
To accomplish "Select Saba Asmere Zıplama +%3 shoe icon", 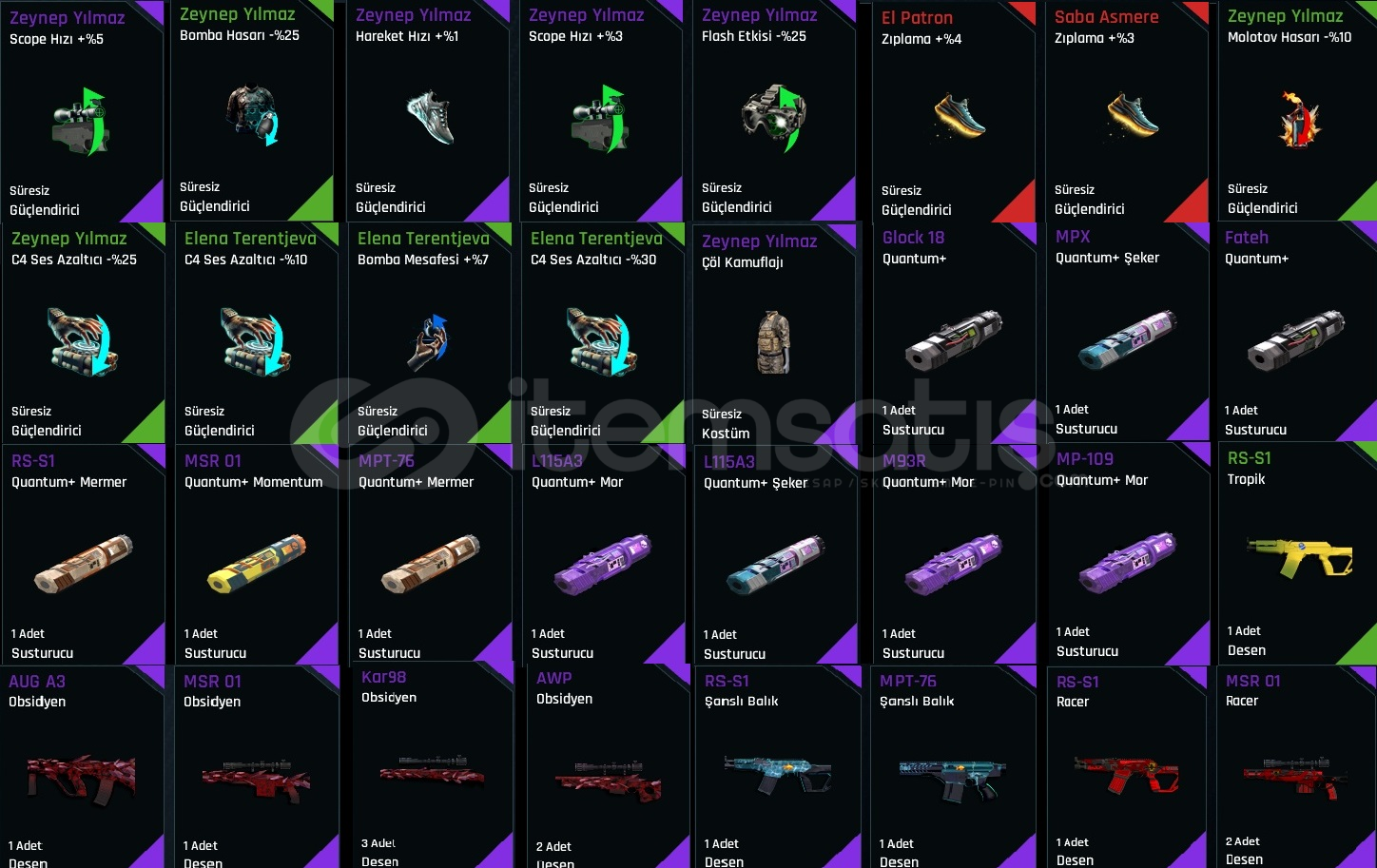I will (x=1132, y=113).
